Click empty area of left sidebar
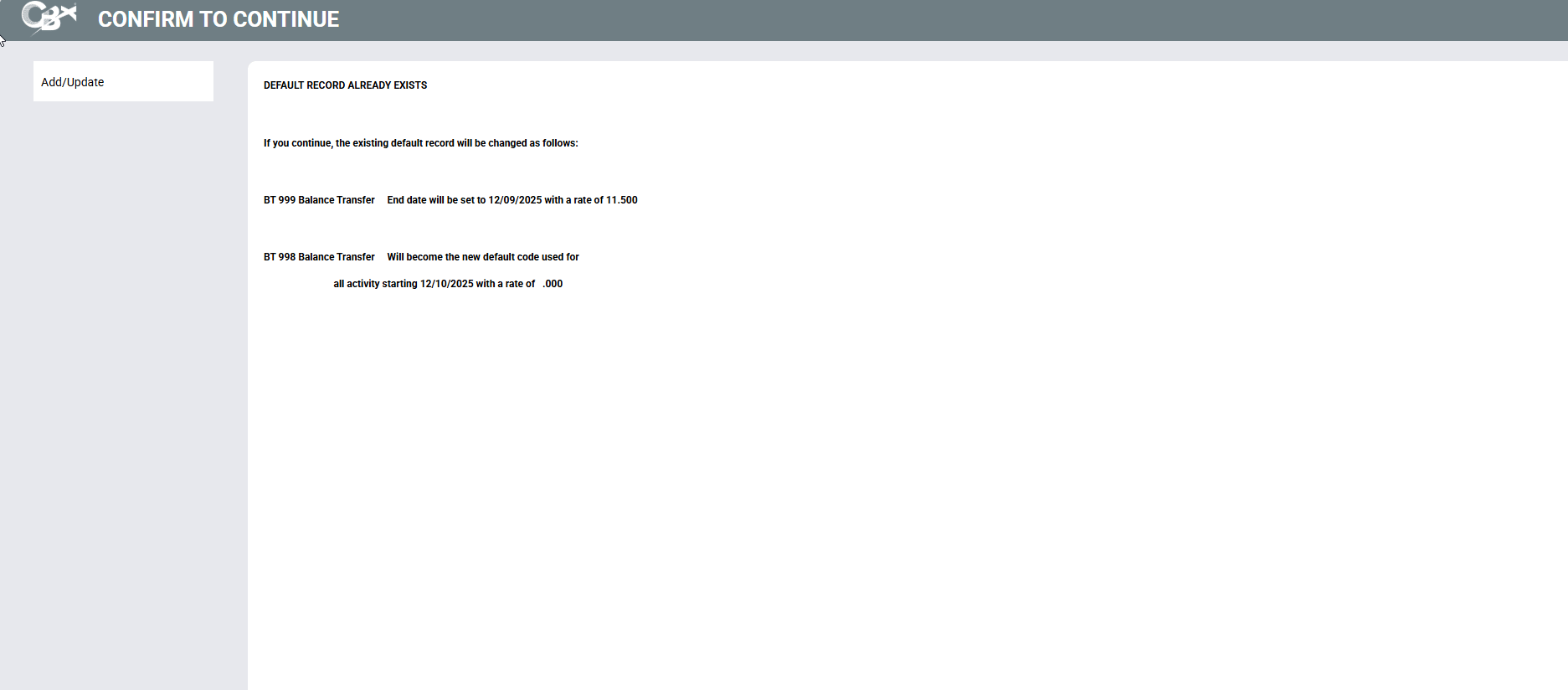Image resolution: width=1568 pixels, height=690 pixels. click(x=123, y=377)
